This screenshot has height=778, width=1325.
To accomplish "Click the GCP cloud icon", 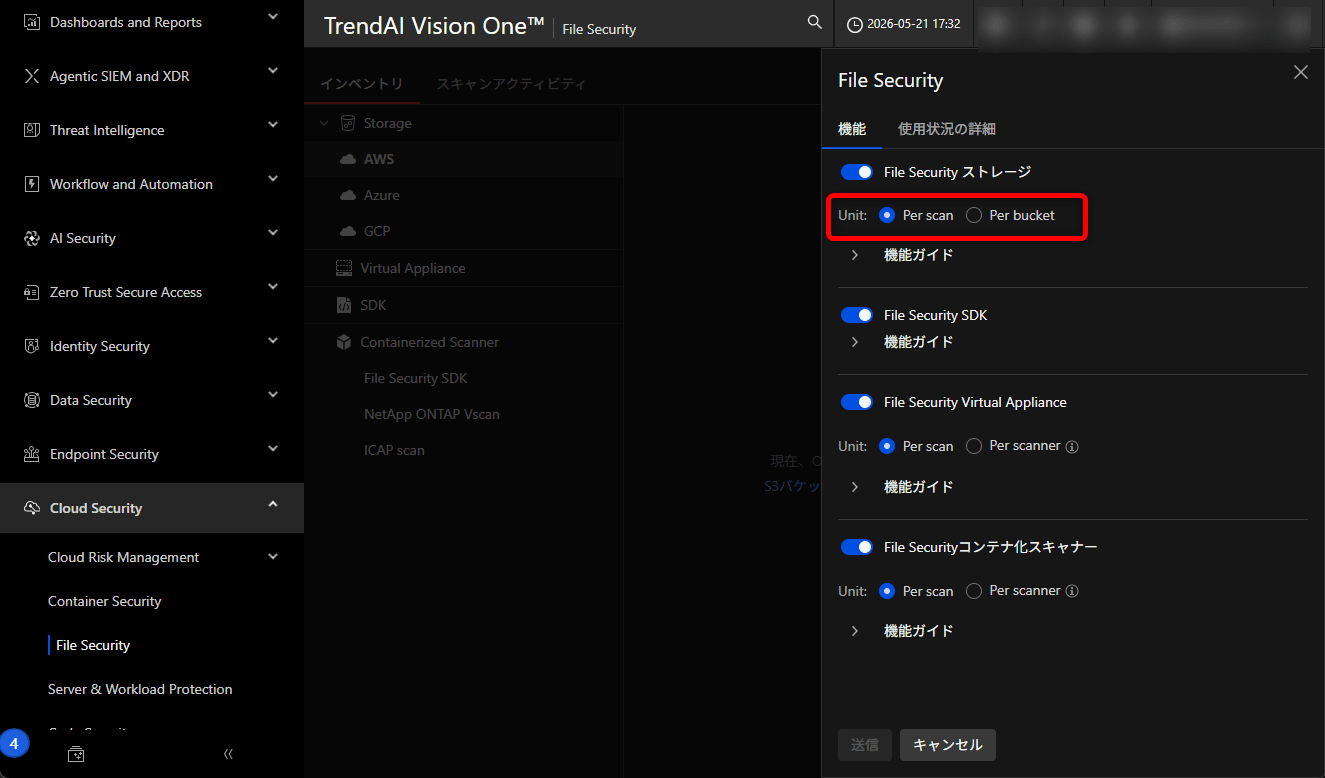I will tap(348, 231).
